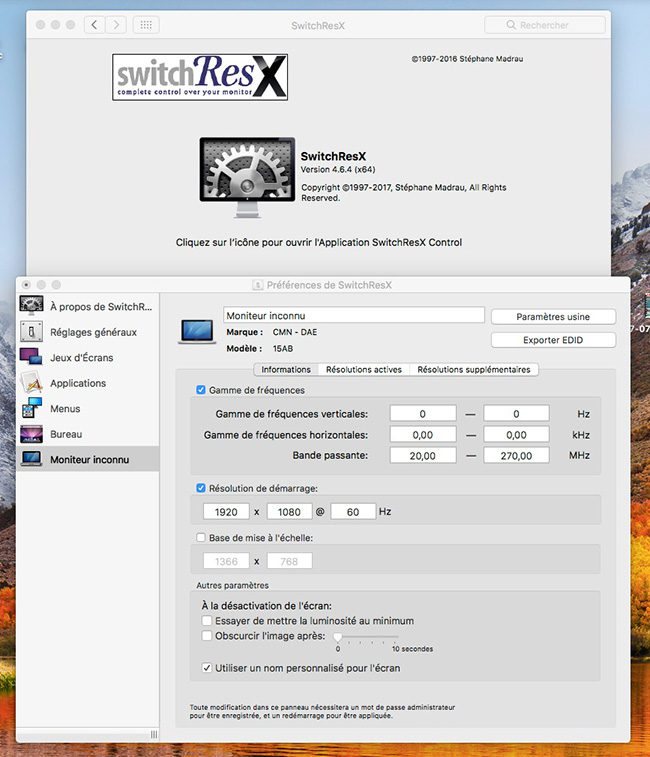Screen dimensions: 650x757
Task: Click the 15AB model value
Action: [x=283, y=349]
